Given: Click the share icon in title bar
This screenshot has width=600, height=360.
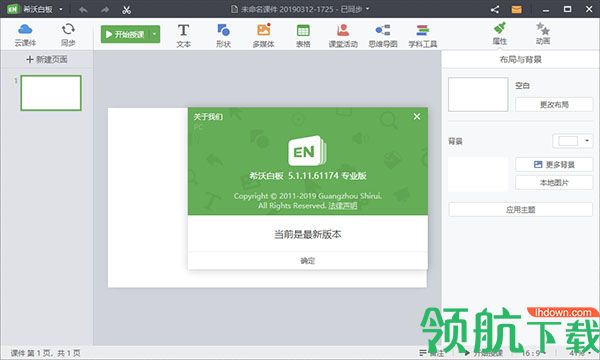Looking at the screenshot, I should click(495, 9).
